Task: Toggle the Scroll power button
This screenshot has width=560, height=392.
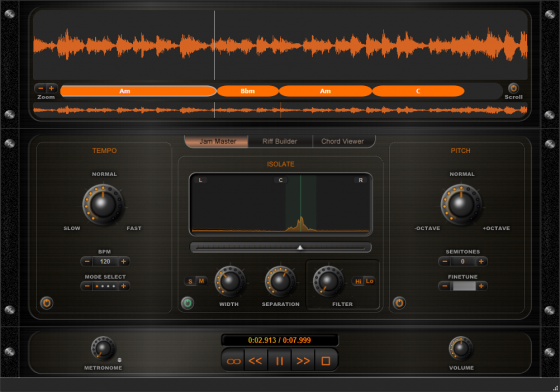Action: point(513,88)
